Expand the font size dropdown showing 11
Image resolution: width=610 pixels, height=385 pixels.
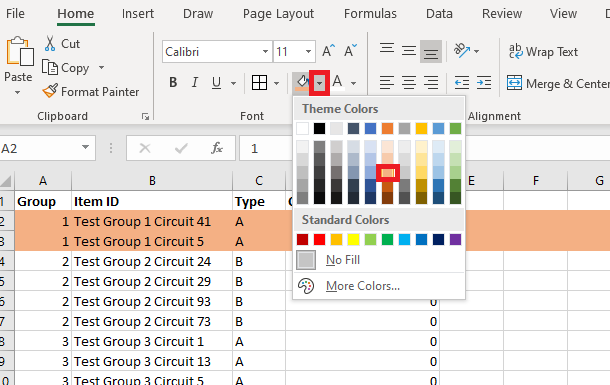[308, 52]
